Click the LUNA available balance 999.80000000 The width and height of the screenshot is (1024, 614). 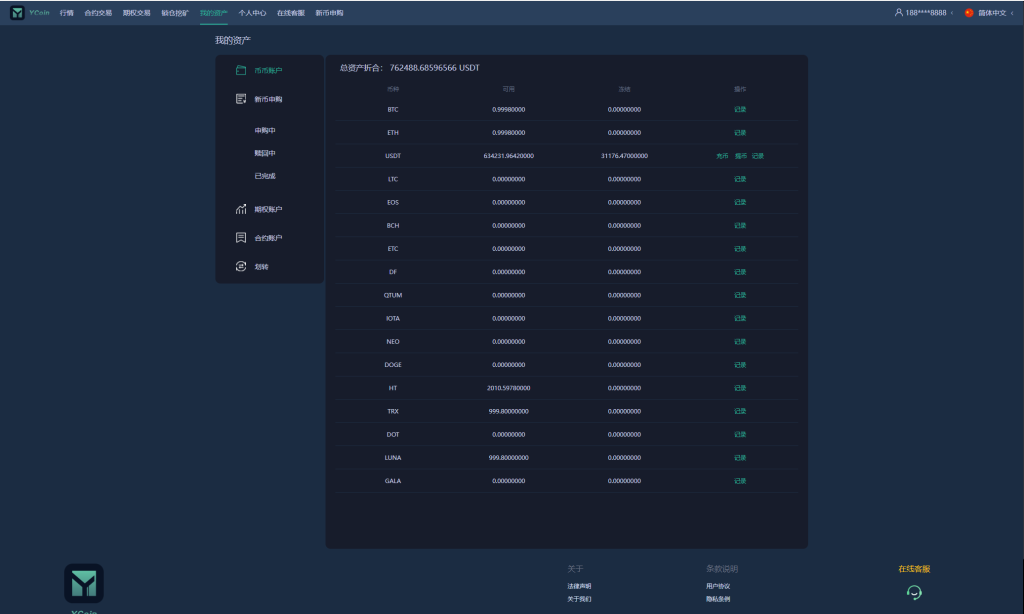[509, 457]
